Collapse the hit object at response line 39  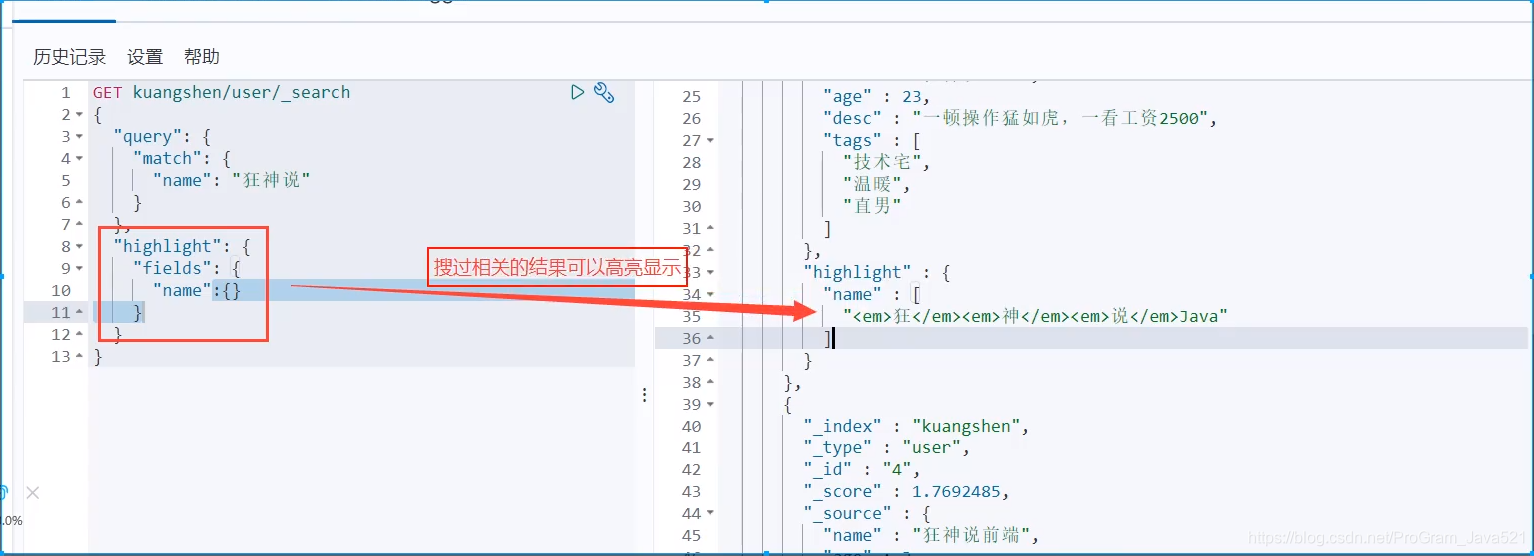711,405
